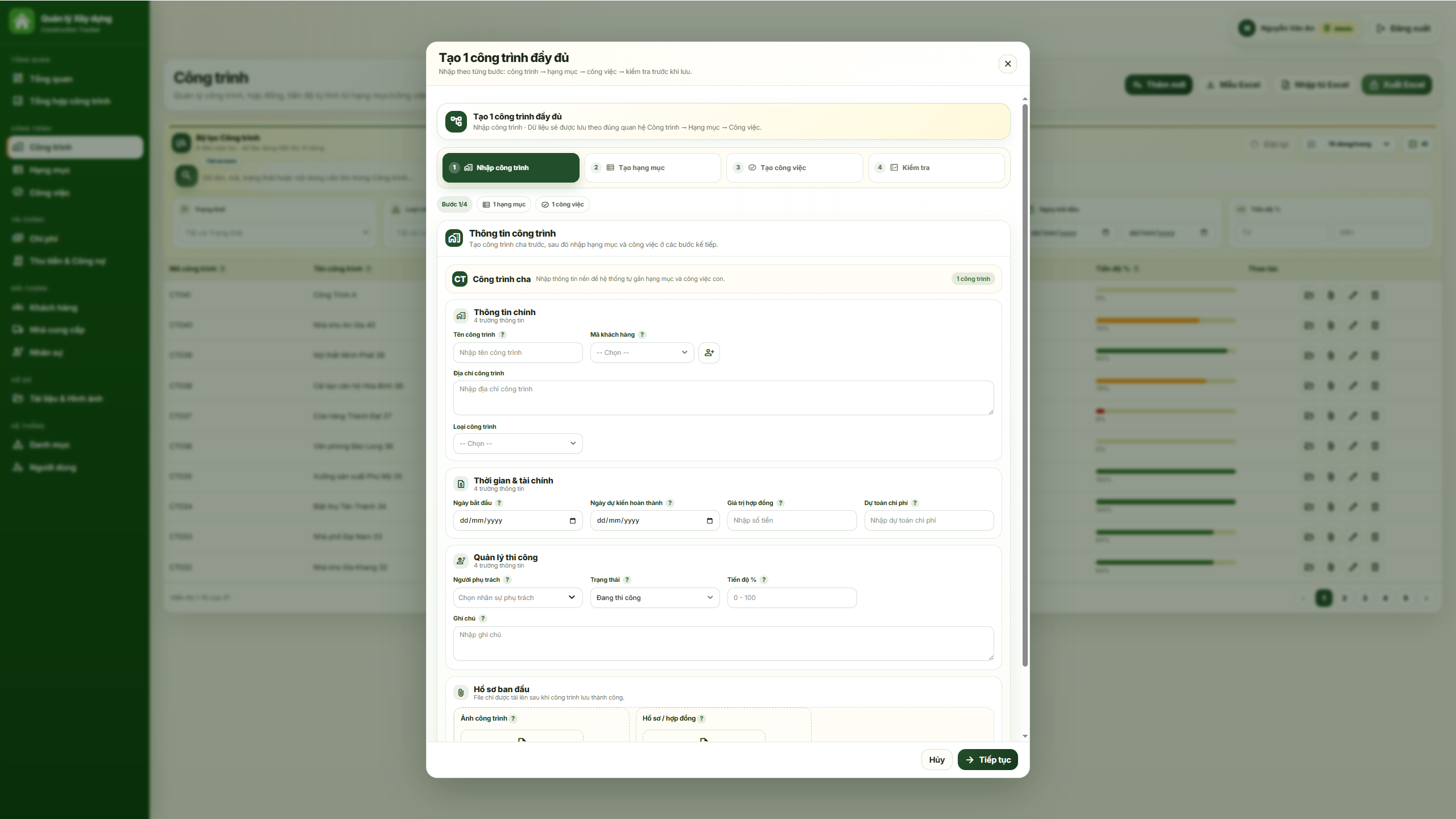This screenshot has width=1456, height=819.
Task: Select step 1 Nhập công trình tab
Action: click(511, 168)
